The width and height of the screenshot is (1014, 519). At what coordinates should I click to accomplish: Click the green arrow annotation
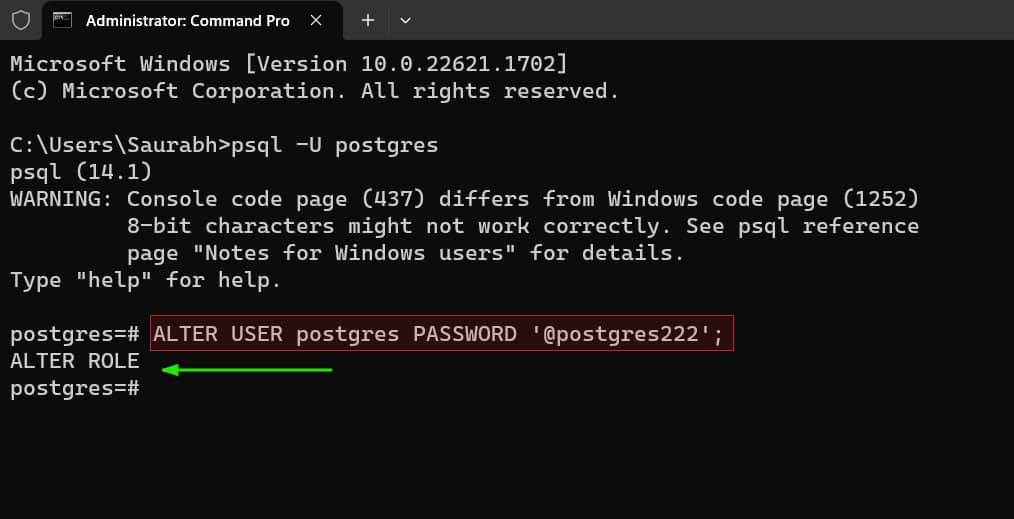point(246,370)
